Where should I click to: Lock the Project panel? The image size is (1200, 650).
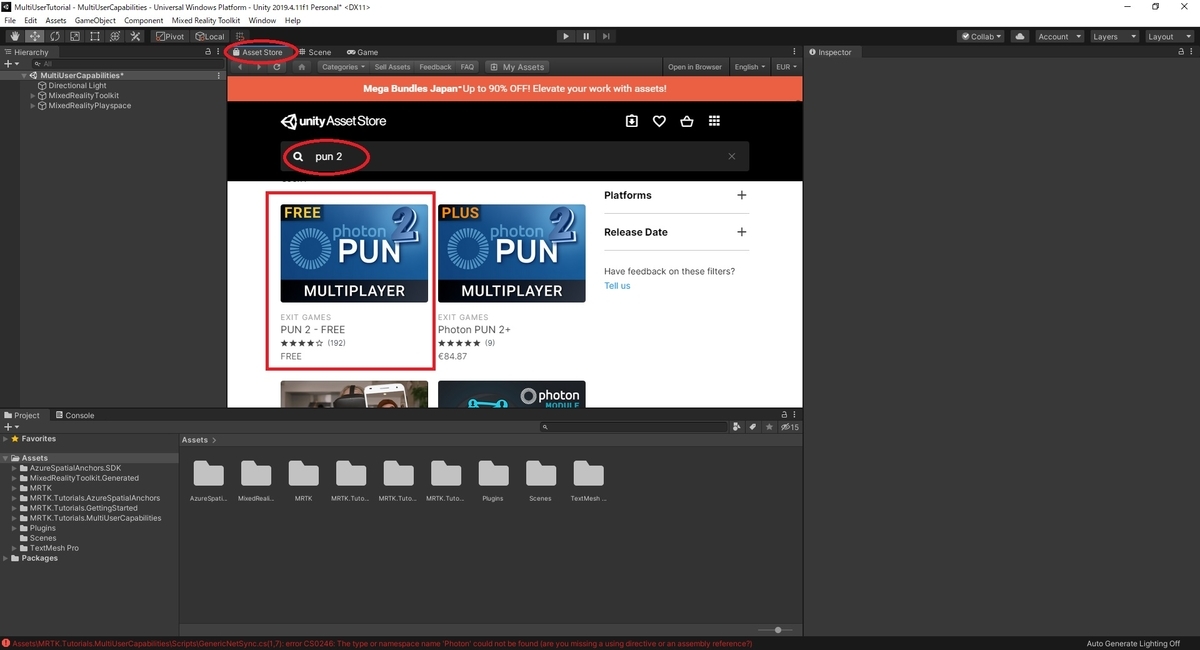[784, 415]
